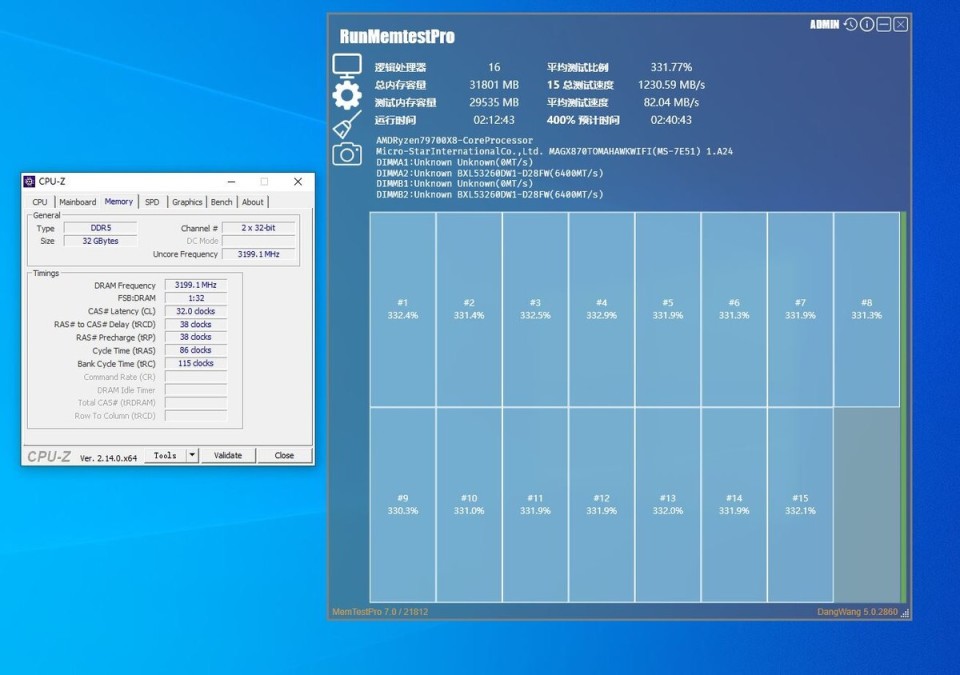Open the Bench tab
The height and width of the screenshot is (675, 960).
(222, 202)
